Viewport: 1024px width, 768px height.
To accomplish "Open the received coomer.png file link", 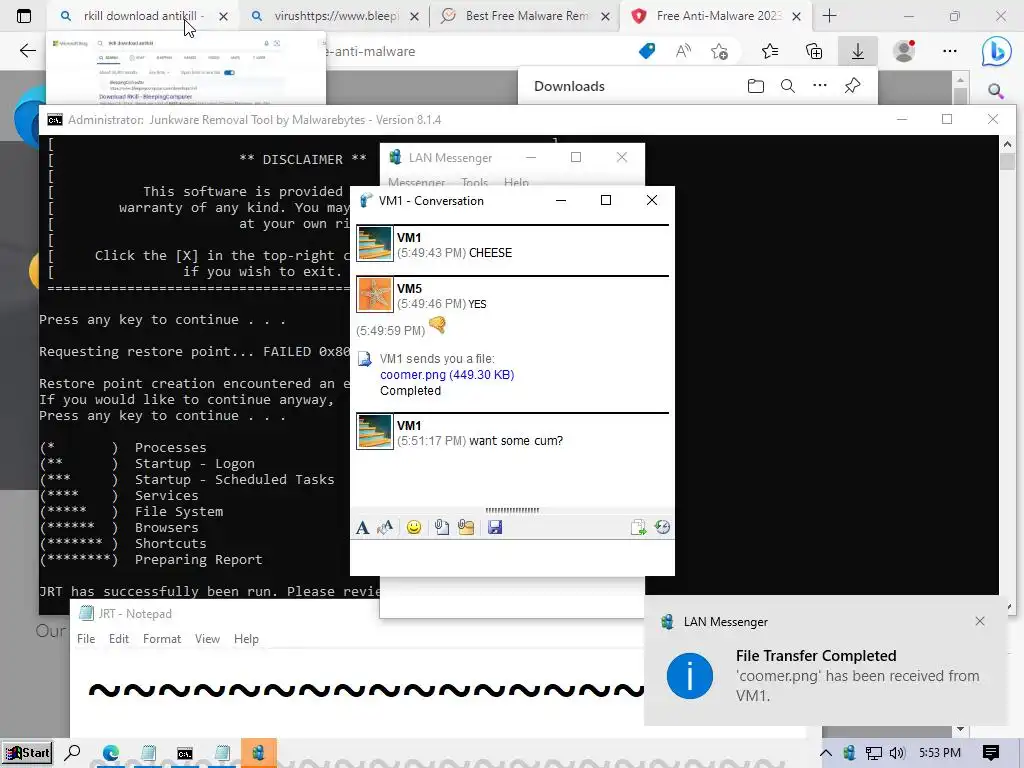I will click(x=447, y=375).
